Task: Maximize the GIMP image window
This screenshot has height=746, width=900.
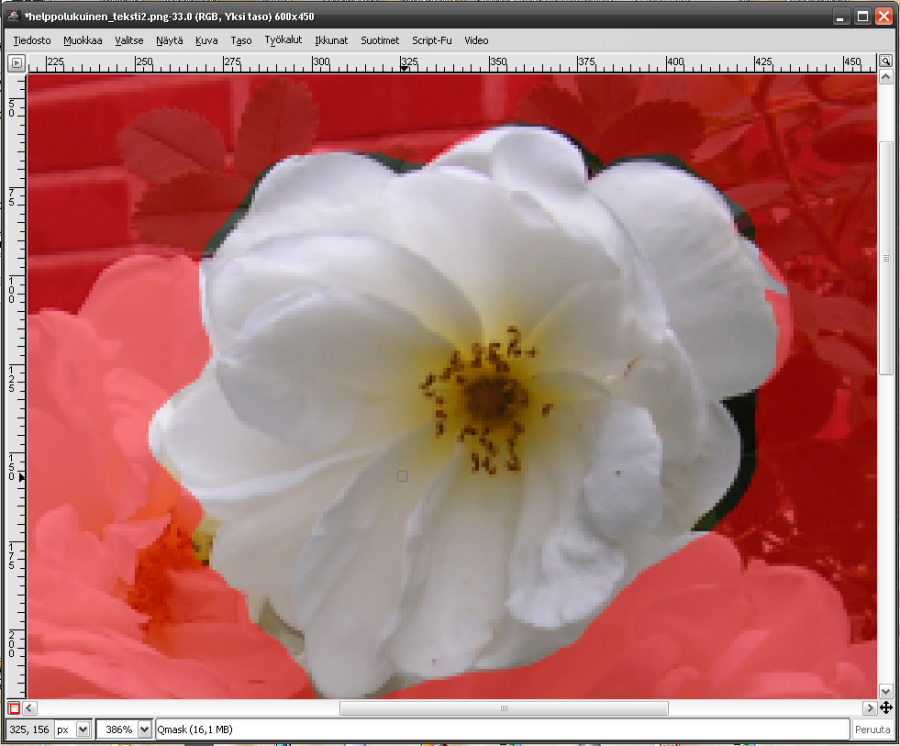Action: coord(862,16)
